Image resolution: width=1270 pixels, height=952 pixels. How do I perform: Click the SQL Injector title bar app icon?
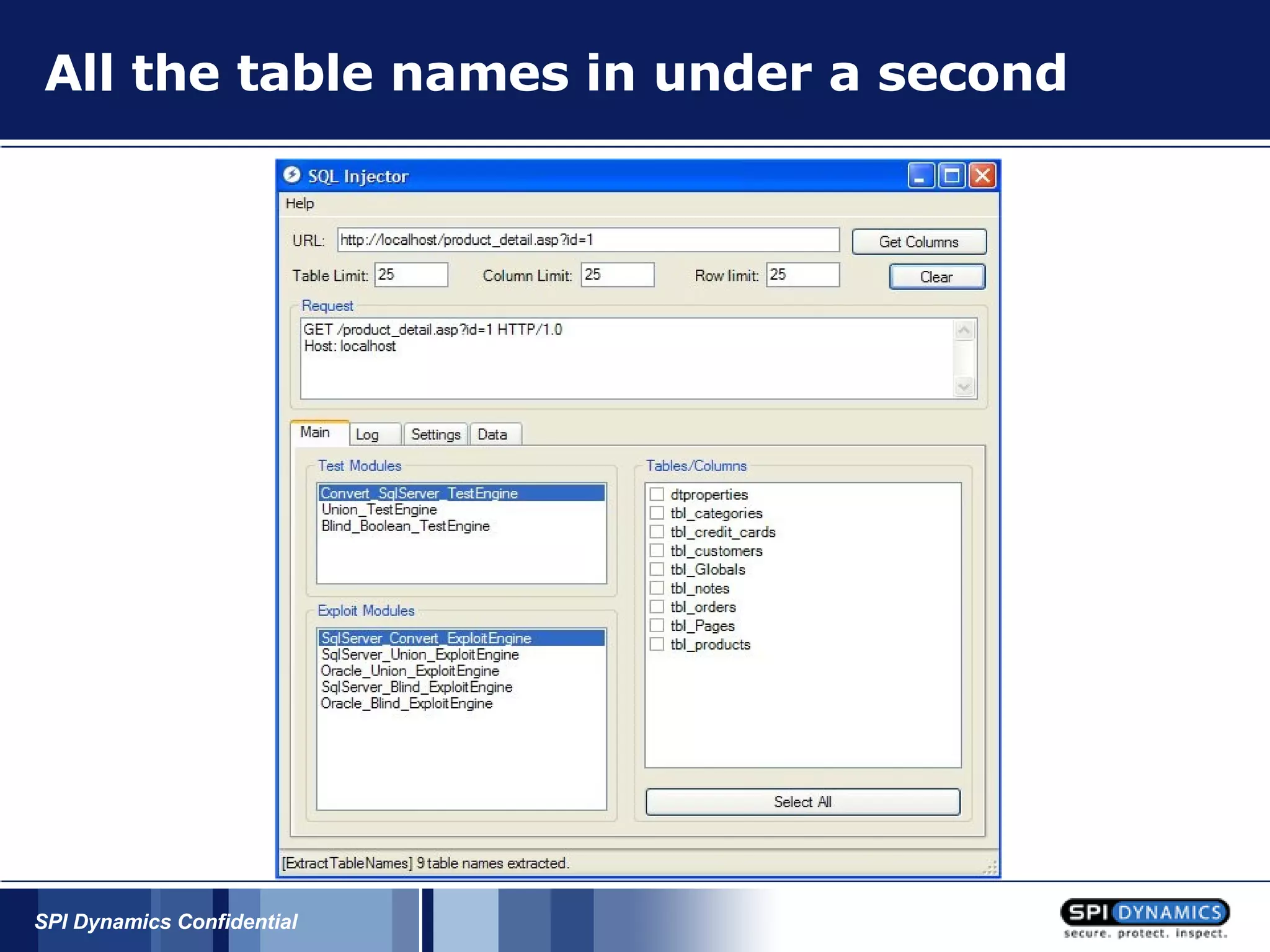(292, 175)
